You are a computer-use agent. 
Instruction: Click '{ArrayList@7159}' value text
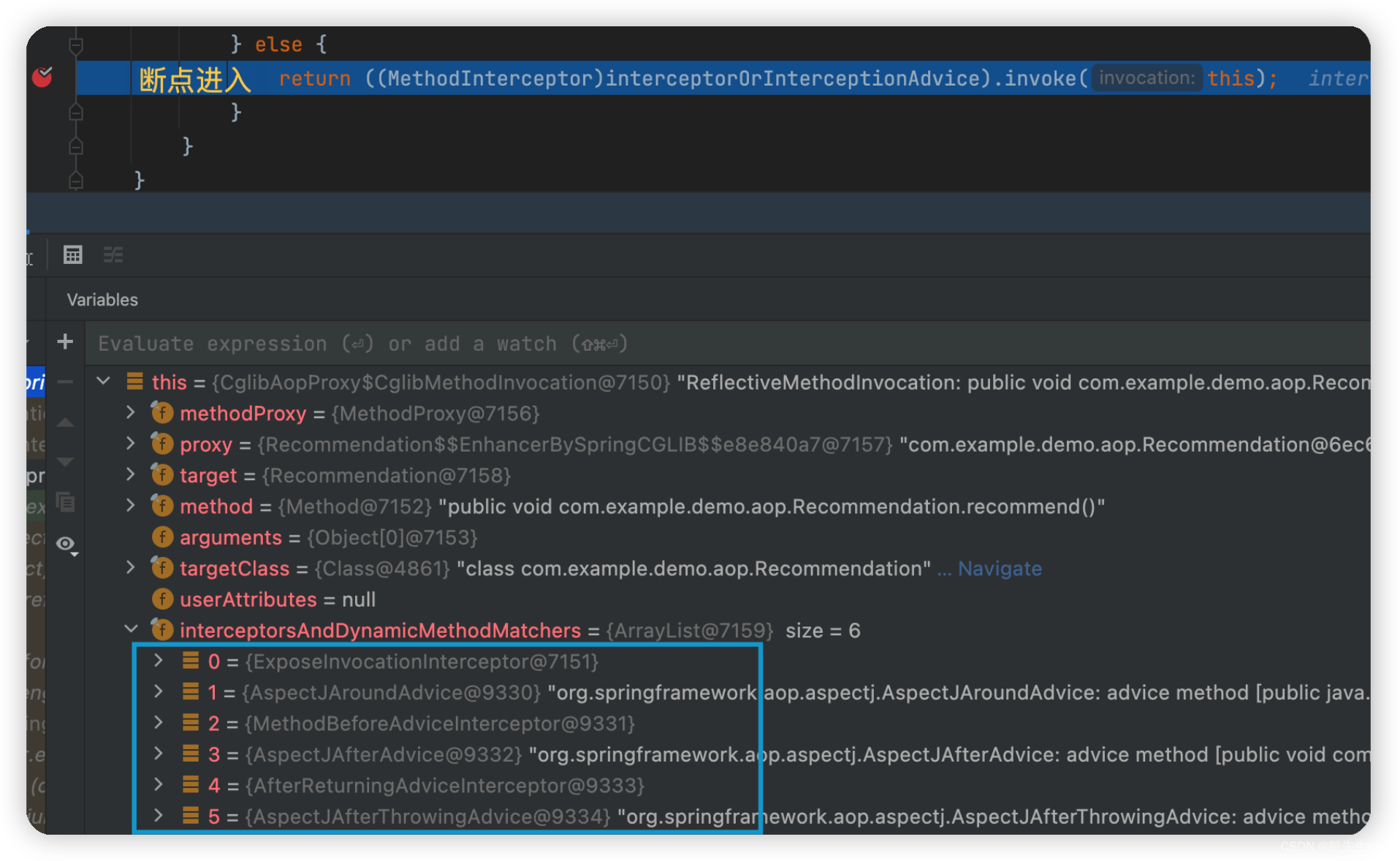pyautogui.click(x=690, y=631)
